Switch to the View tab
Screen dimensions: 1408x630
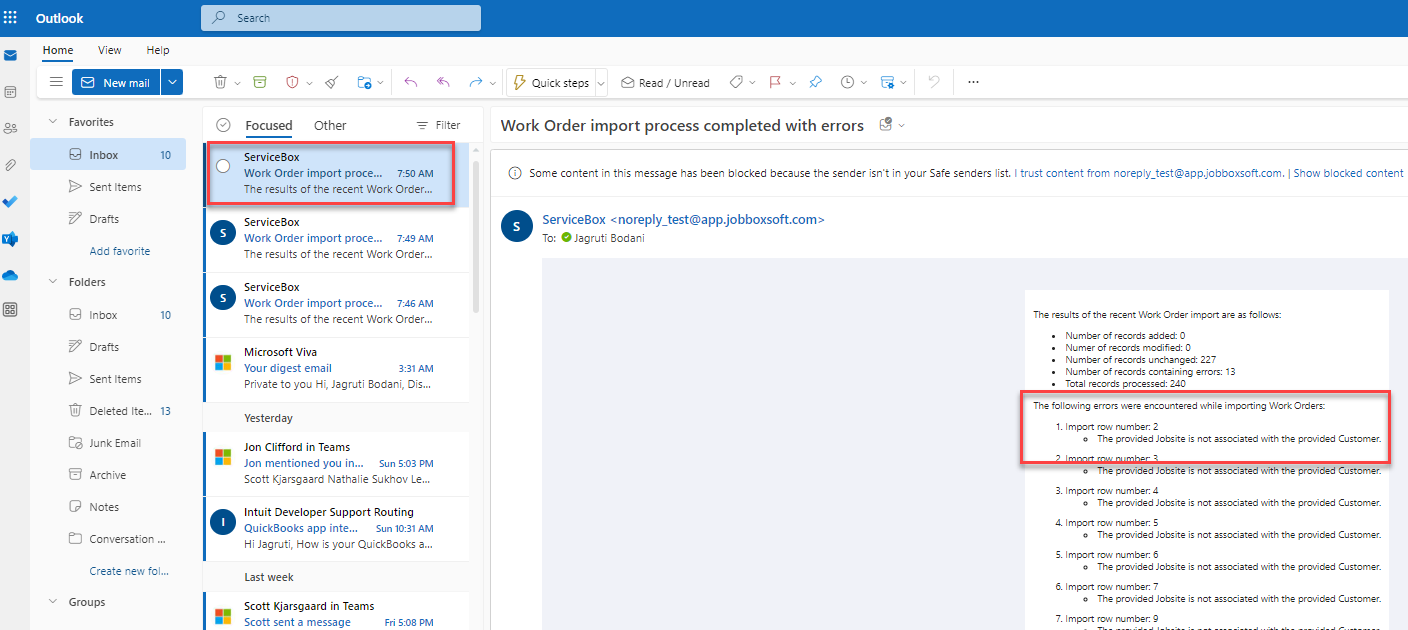110,50
